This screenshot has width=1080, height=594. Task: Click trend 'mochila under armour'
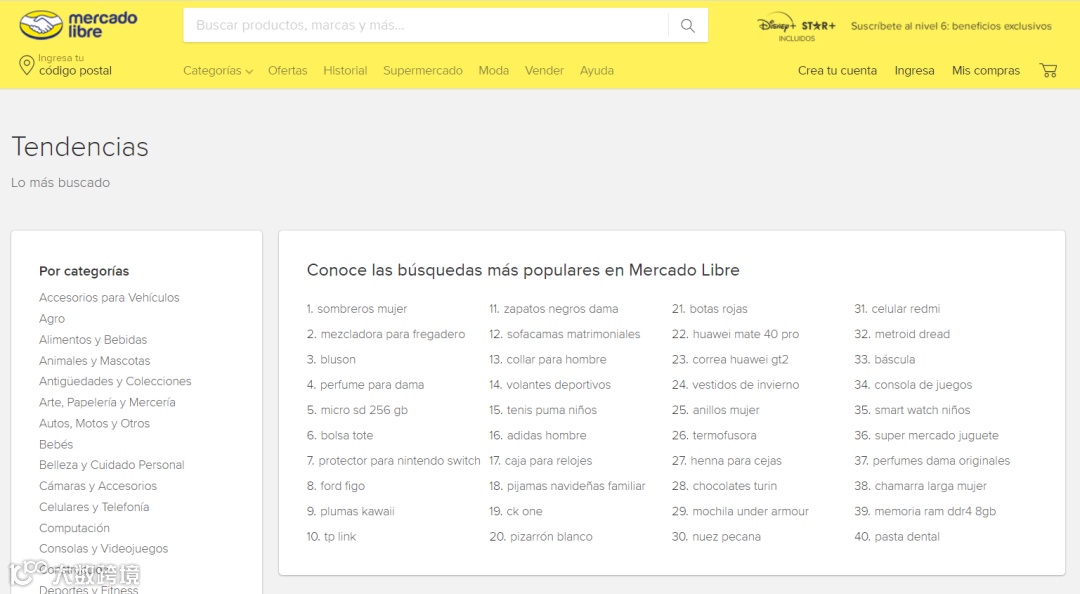coord(750,511)
